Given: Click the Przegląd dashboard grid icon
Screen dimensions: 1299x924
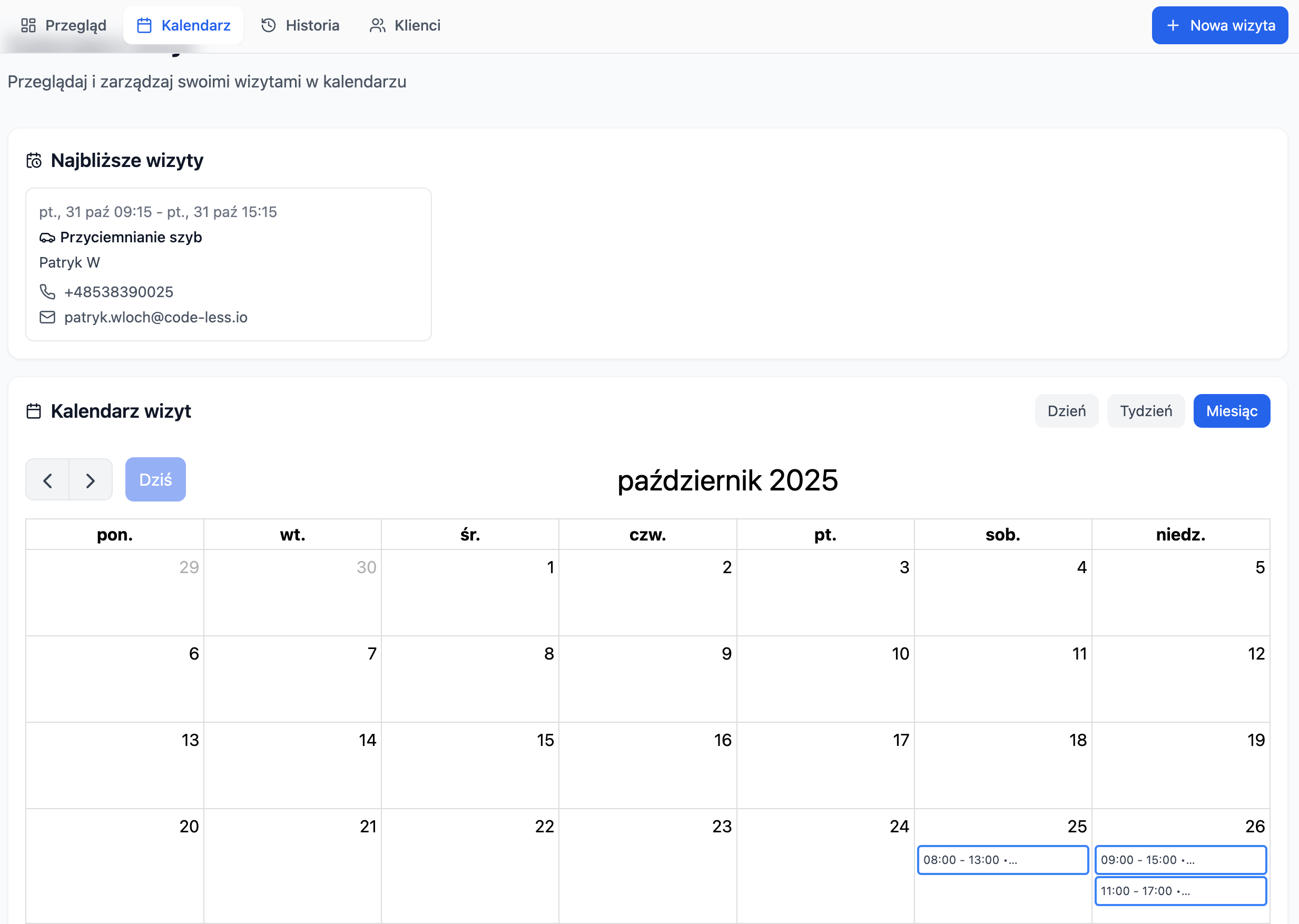Looking at the screenshot, I should click(28, 25).
